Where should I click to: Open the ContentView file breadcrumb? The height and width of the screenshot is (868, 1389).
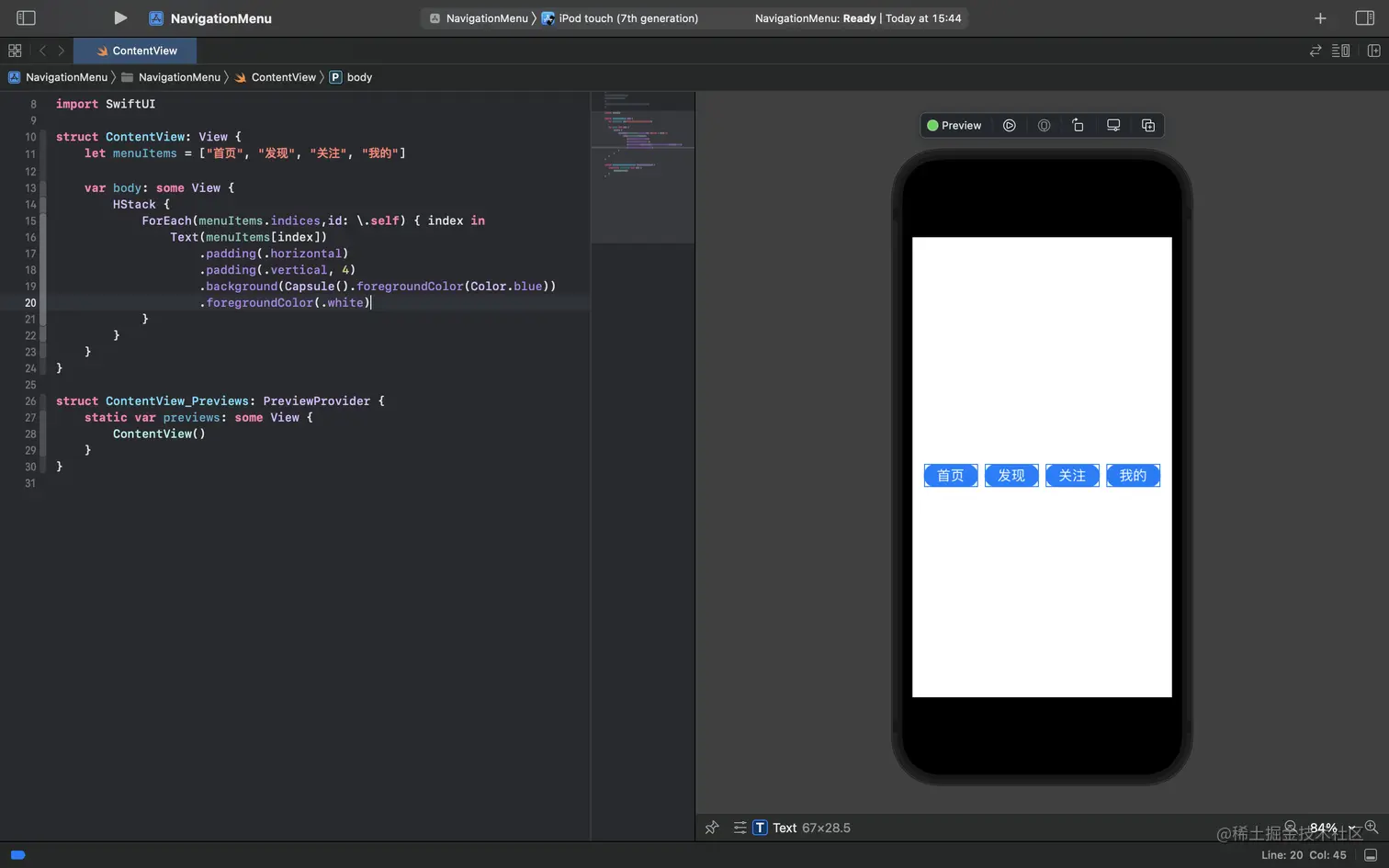click(276, 77)
